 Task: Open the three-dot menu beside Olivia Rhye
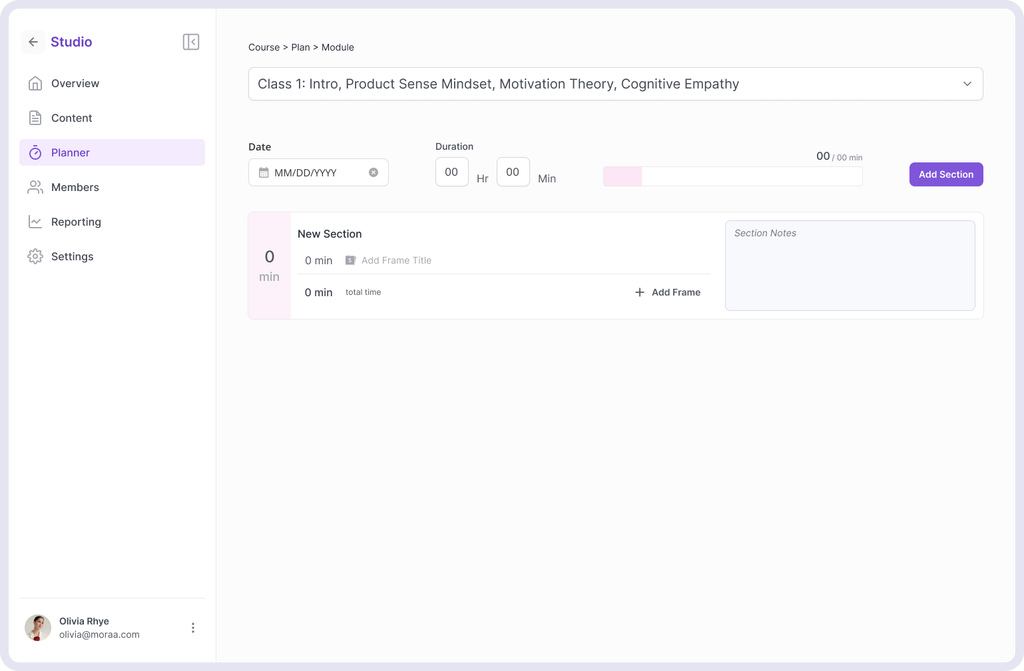coord(193,628)
